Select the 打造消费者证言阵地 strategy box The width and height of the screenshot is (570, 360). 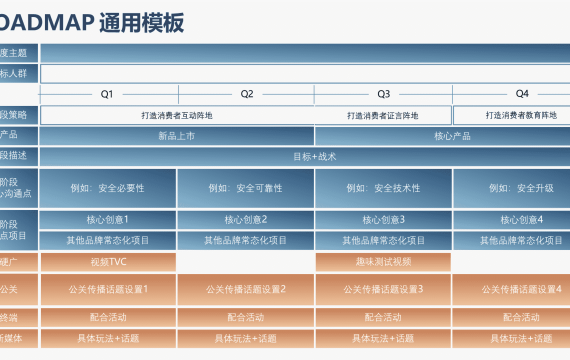[383, 115]
